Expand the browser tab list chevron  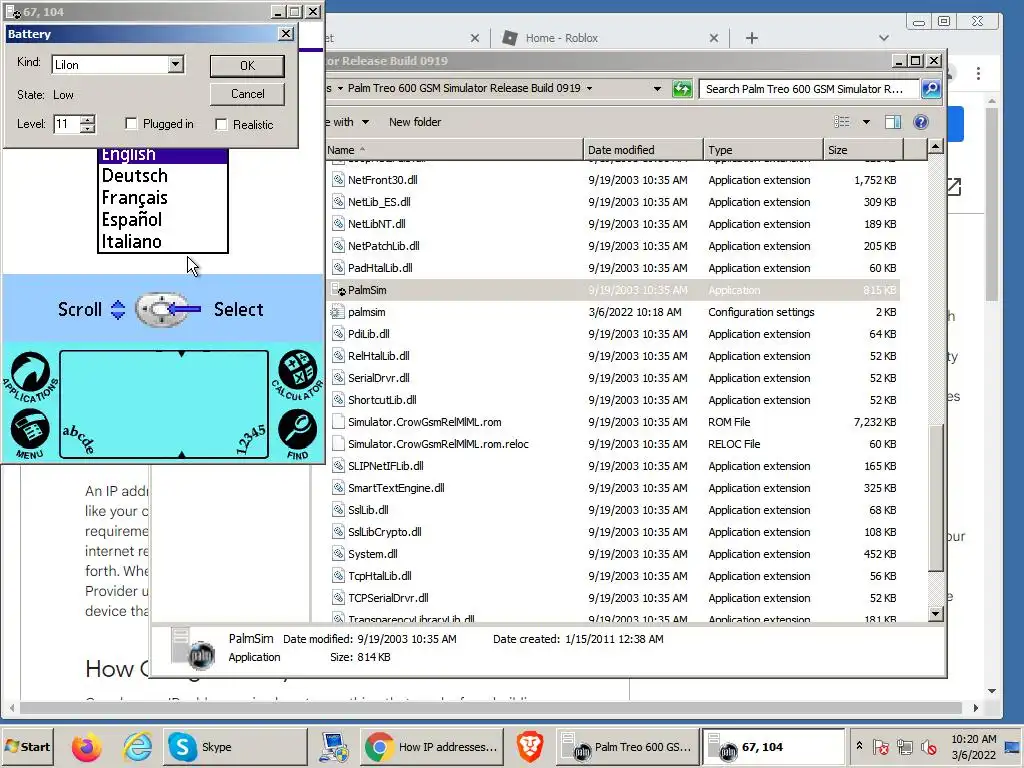click(x=884, y=38)
